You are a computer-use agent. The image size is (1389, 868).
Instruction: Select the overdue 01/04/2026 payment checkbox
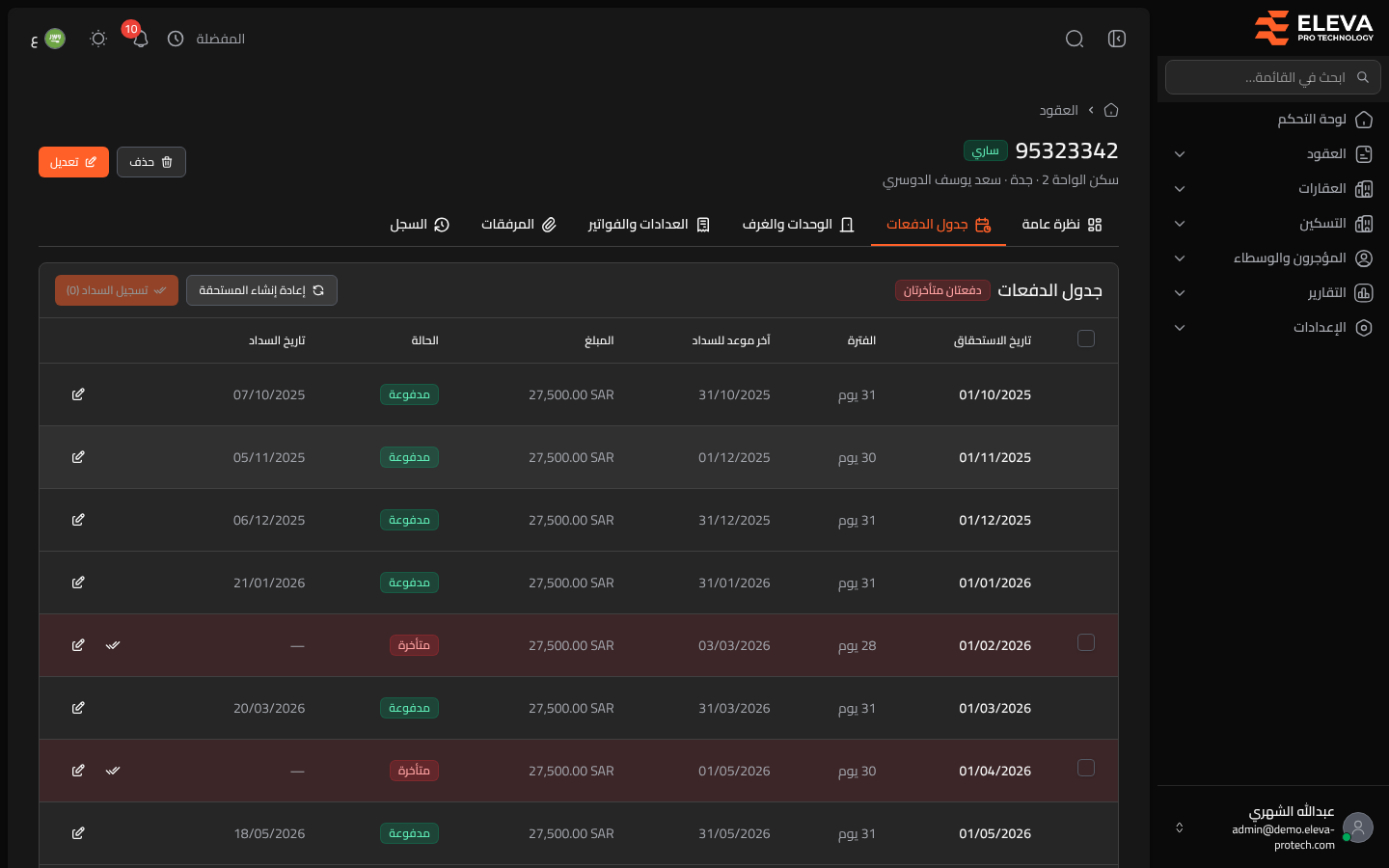[1086, 768]
